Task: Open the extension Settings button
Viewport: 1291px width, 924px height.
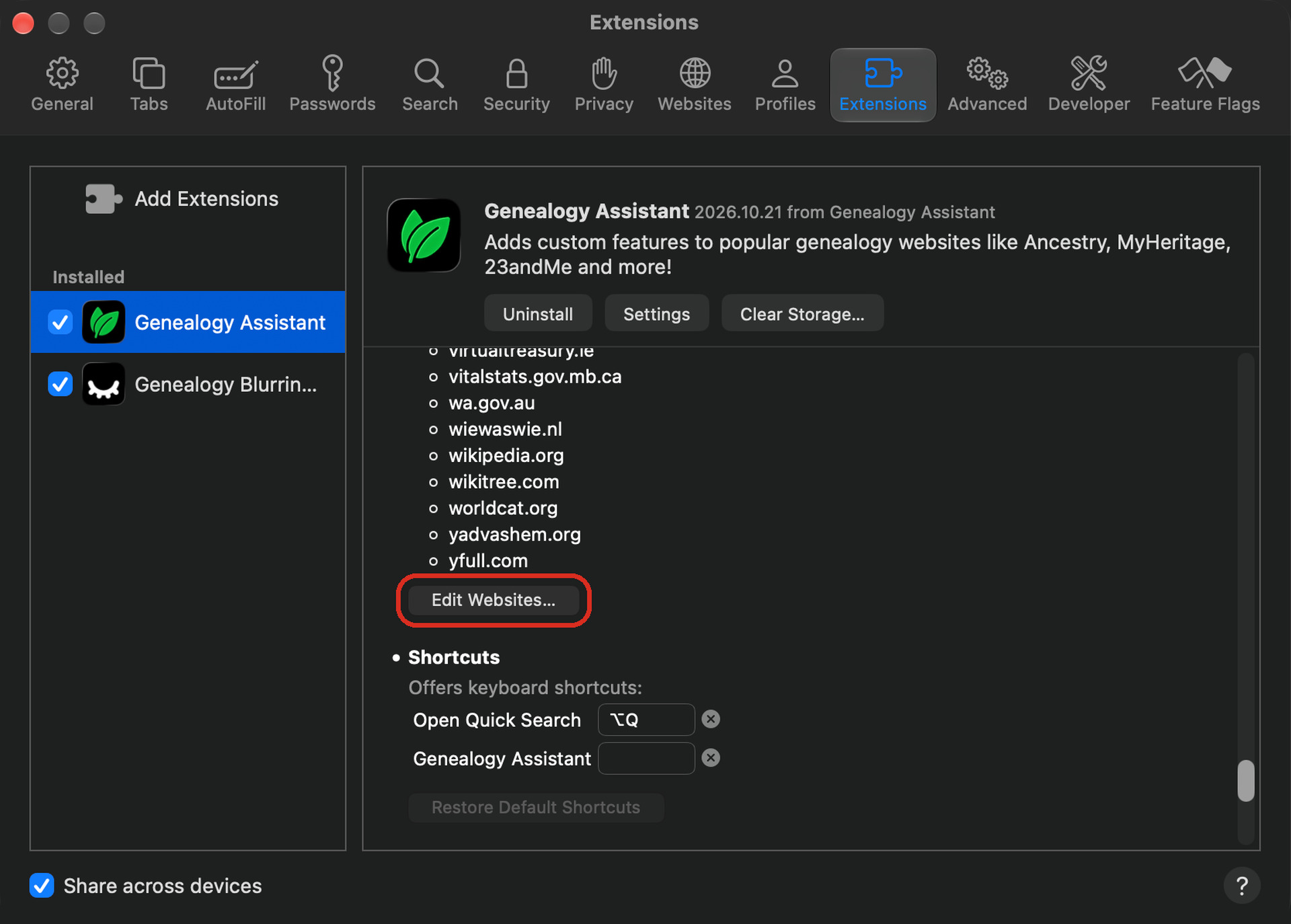Action: tap(657, 313)
